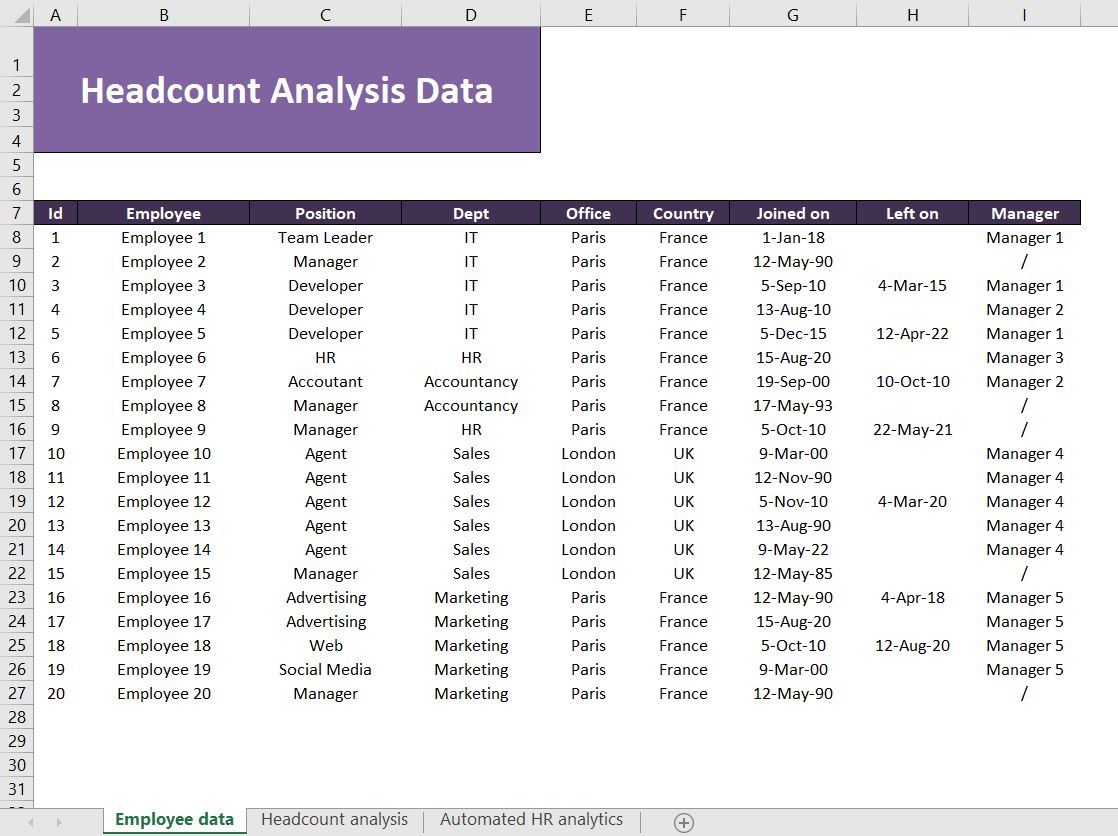
Task: Click the select-all corner triangle
Action: pyautogui.click(x=21, y=15)
